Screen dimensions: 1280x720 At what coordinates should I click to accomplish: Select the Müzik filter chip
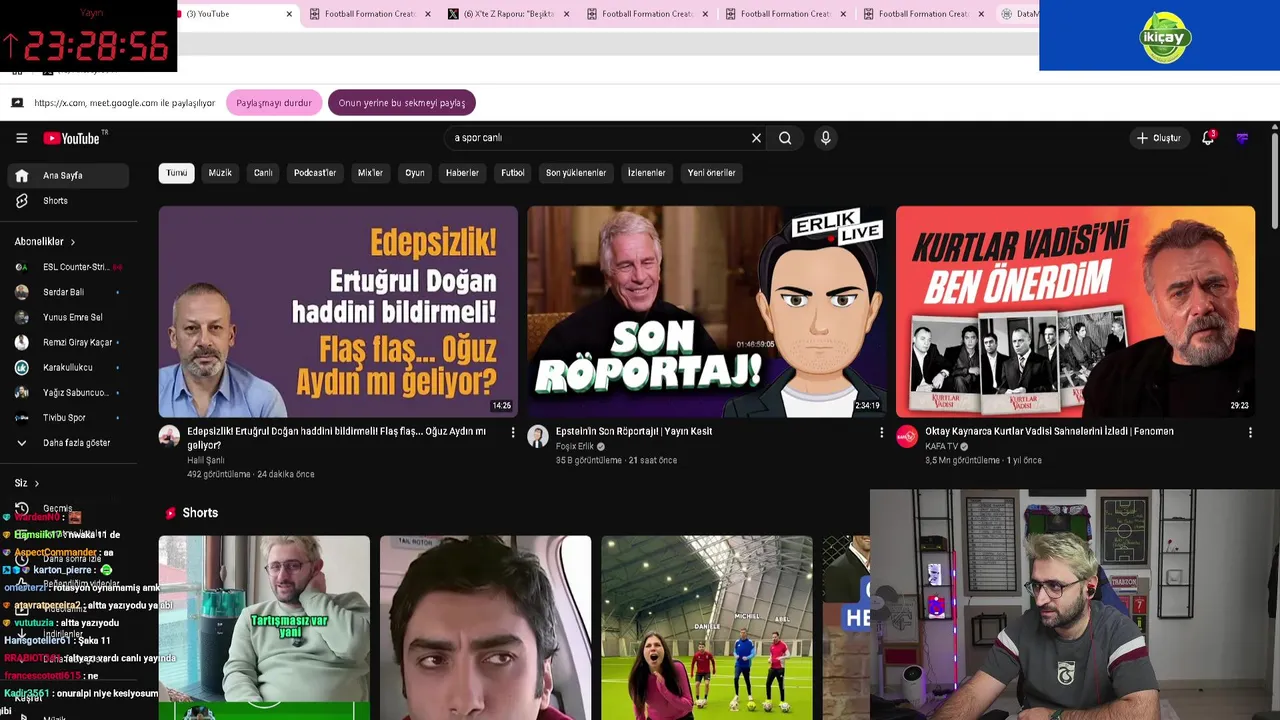220,173
